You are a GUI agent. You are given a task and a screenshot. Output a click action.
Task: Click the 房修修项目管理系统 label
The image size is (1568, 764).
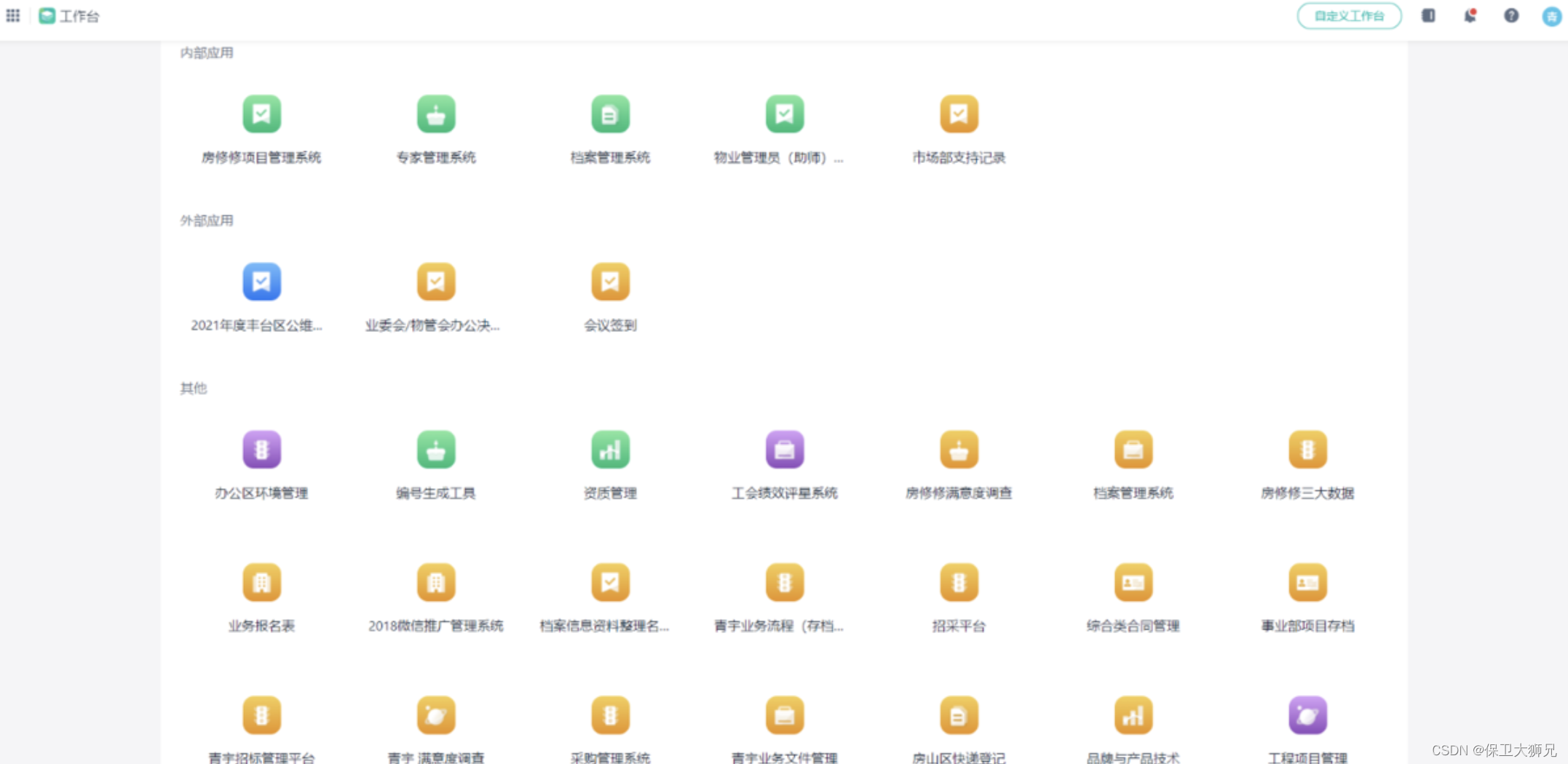[x=261, y=157]
